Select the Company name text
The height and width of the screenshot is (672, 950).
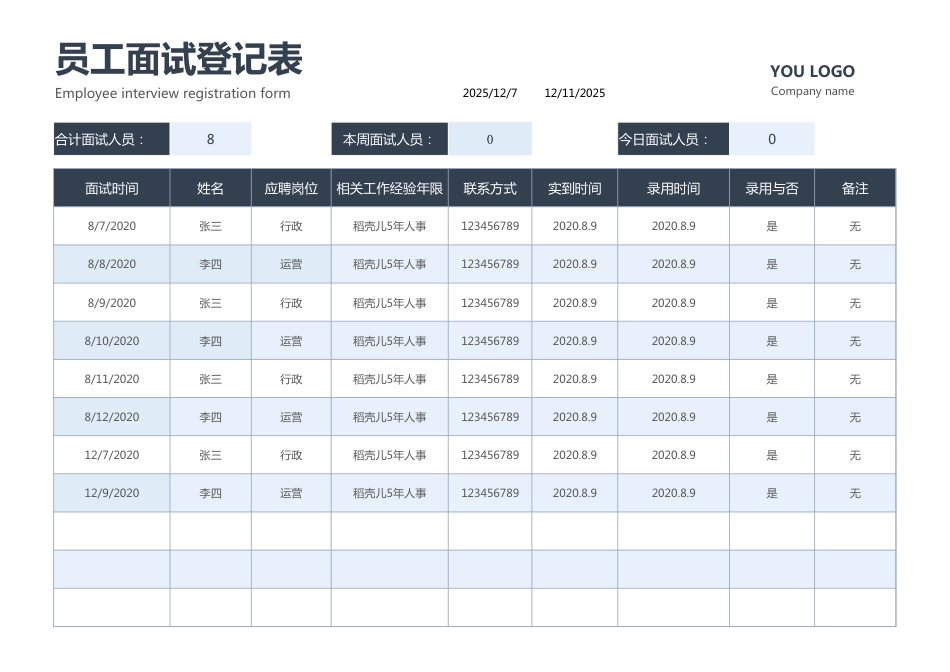(812, 91)
